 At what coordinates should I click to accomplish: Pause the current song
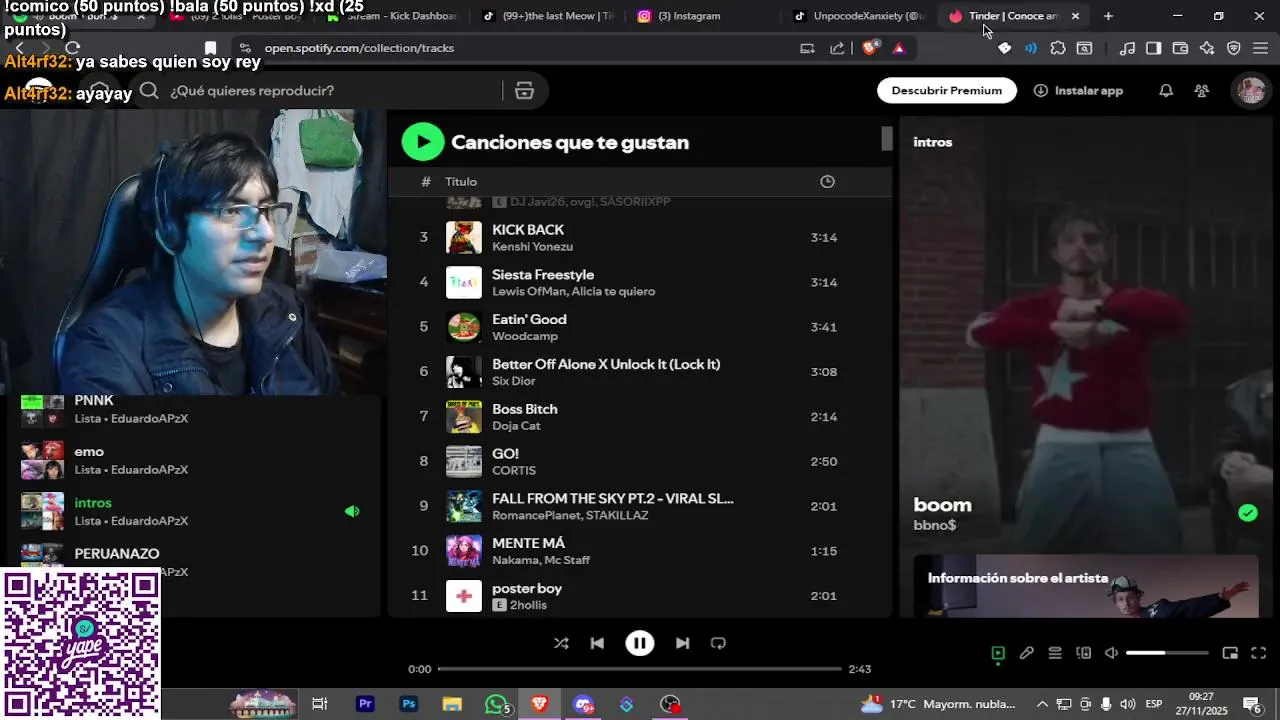click(640, 643)
